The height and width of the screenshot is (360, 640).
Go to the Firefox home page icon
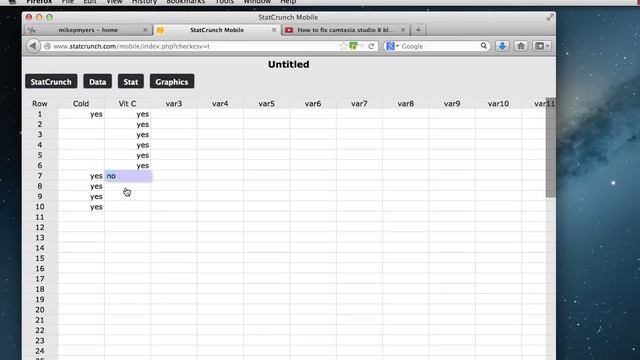[520, 46]
